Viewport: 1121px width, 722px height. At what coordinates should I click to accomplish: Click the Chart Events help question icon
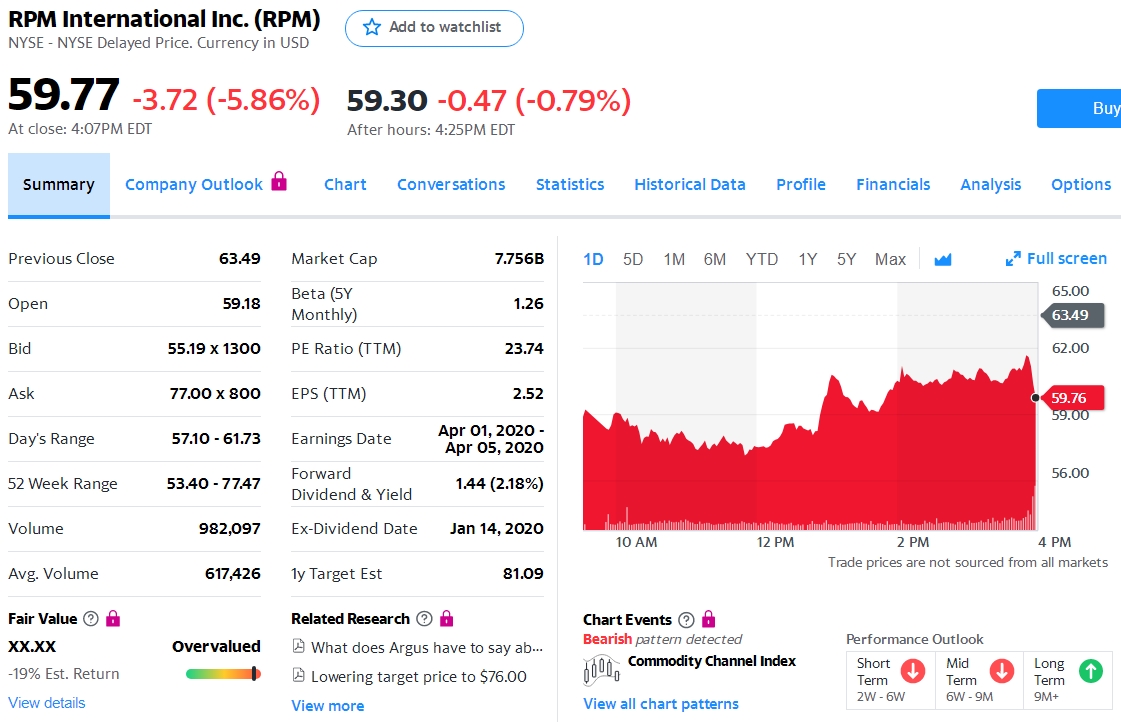click(x=686, y=619)
